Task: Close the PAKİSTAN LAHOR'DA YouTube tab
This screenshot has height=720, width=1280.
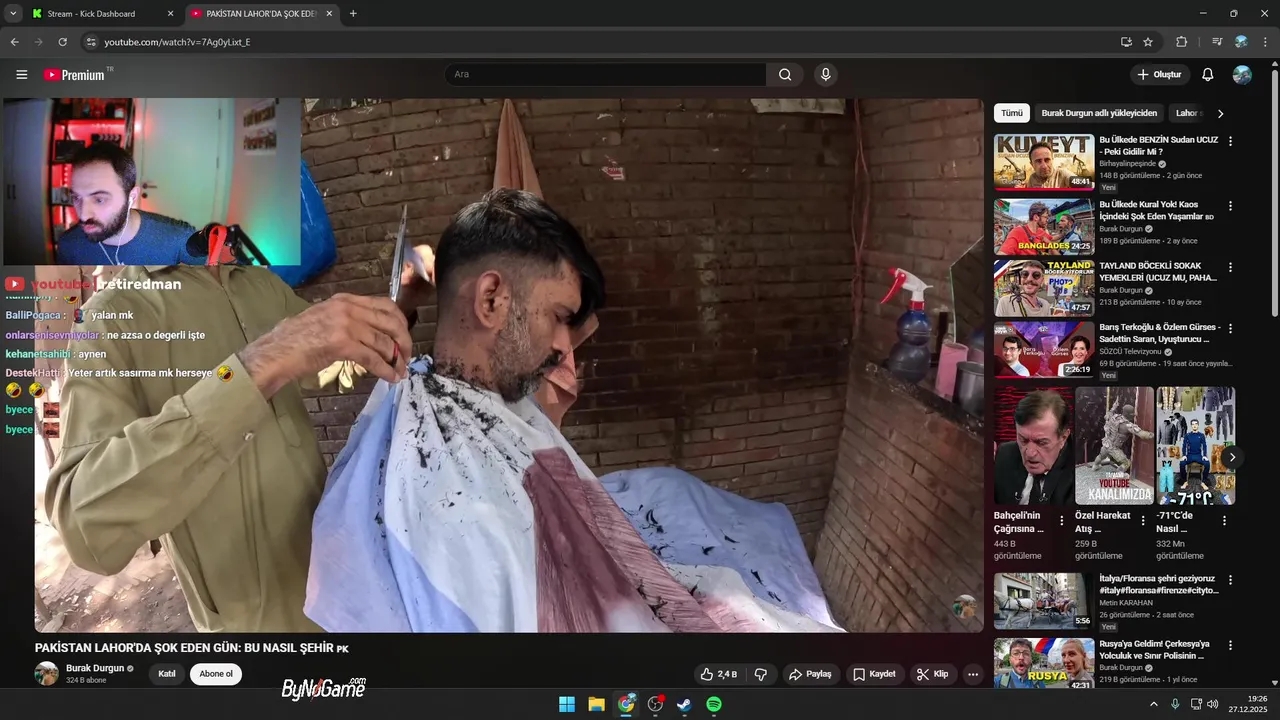Action: point(329,14)
